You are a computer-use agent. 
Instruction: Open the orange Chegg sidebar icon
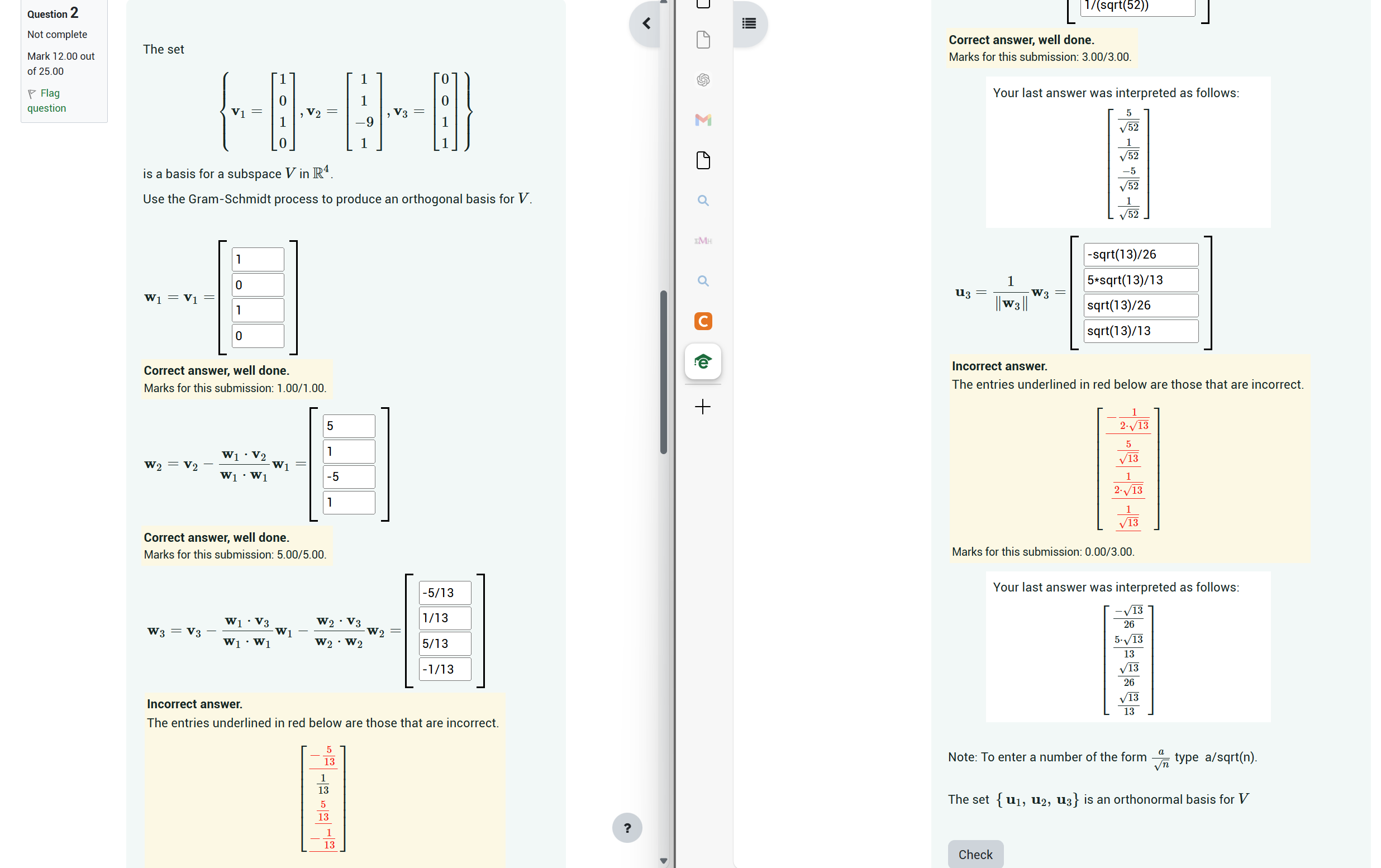click(x=703, y=321)
